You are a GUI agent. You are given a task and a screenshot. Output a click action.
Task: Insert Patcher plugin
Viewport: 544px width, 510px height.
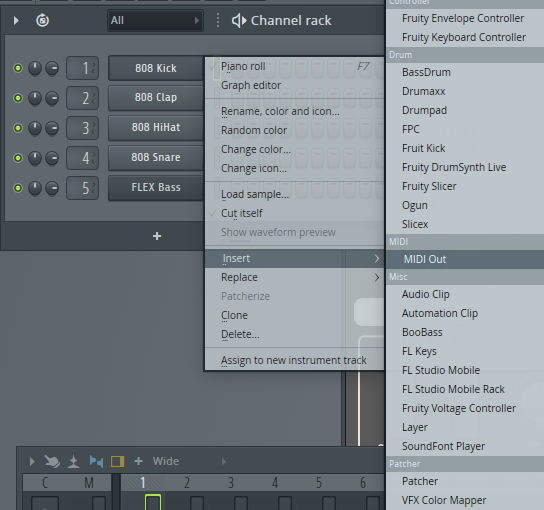coord(465,482)
